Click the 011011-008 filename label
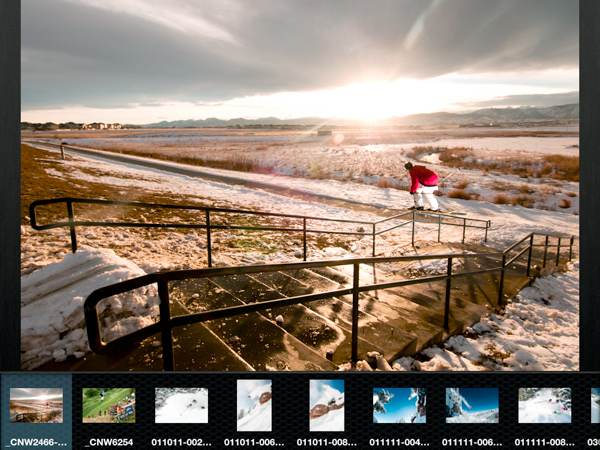Image resolution: width=600 pixels, height=450 pixels. (326, 441)
